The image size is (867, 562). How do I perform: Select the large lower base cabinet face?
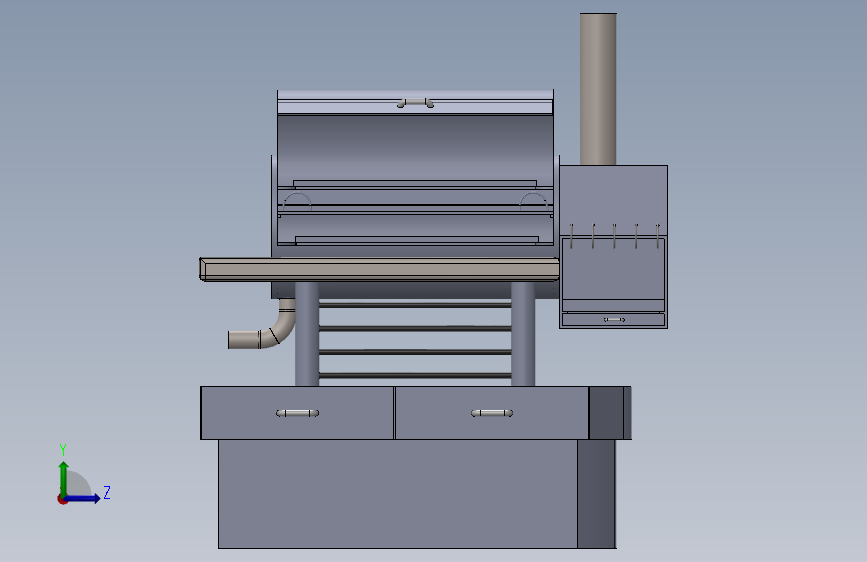pyautogui.click(x=398, y=494)
